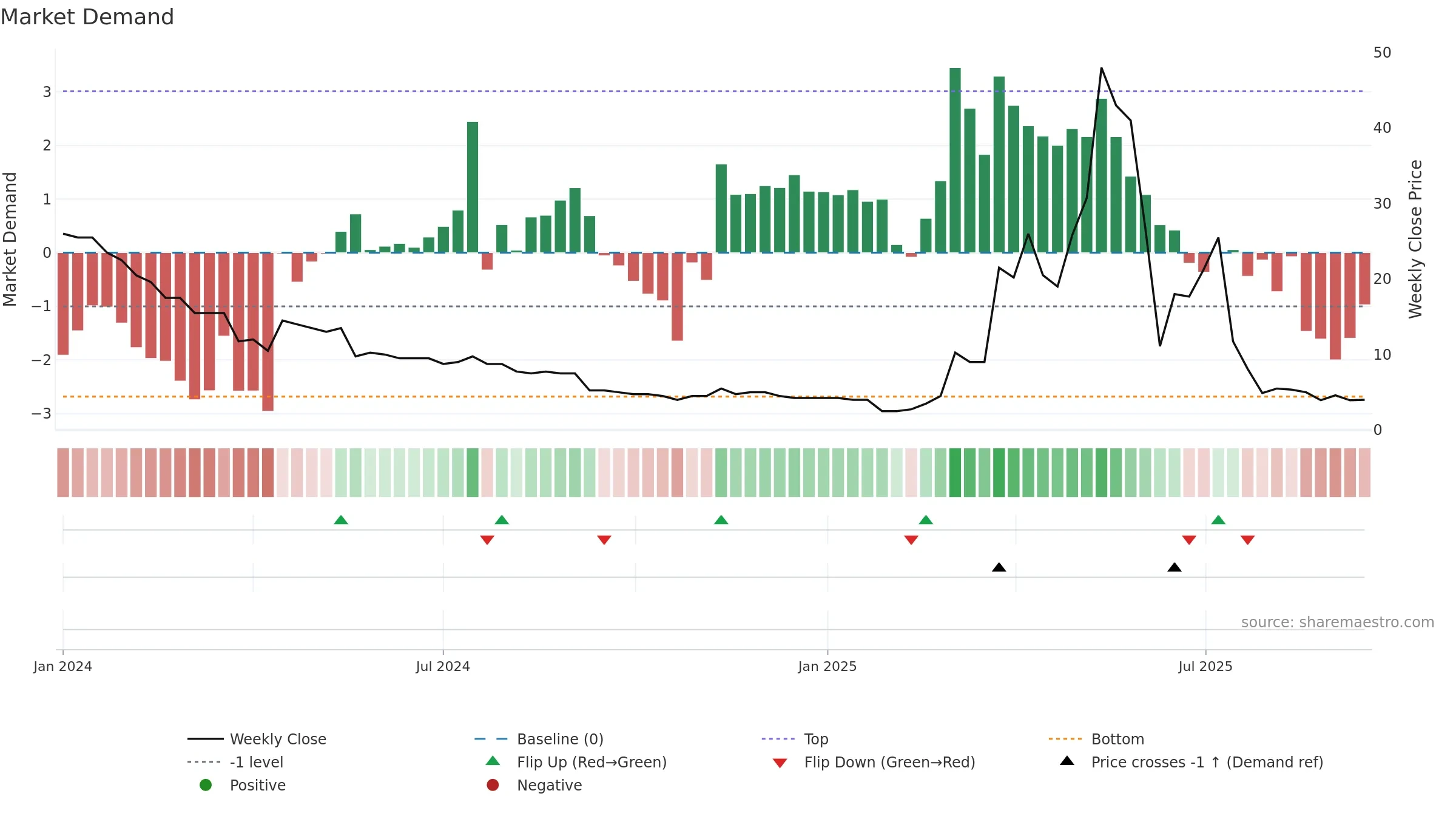Click the darkest green heat strip cell
This screenshot has height=819, width=1456.
(955, 473)
